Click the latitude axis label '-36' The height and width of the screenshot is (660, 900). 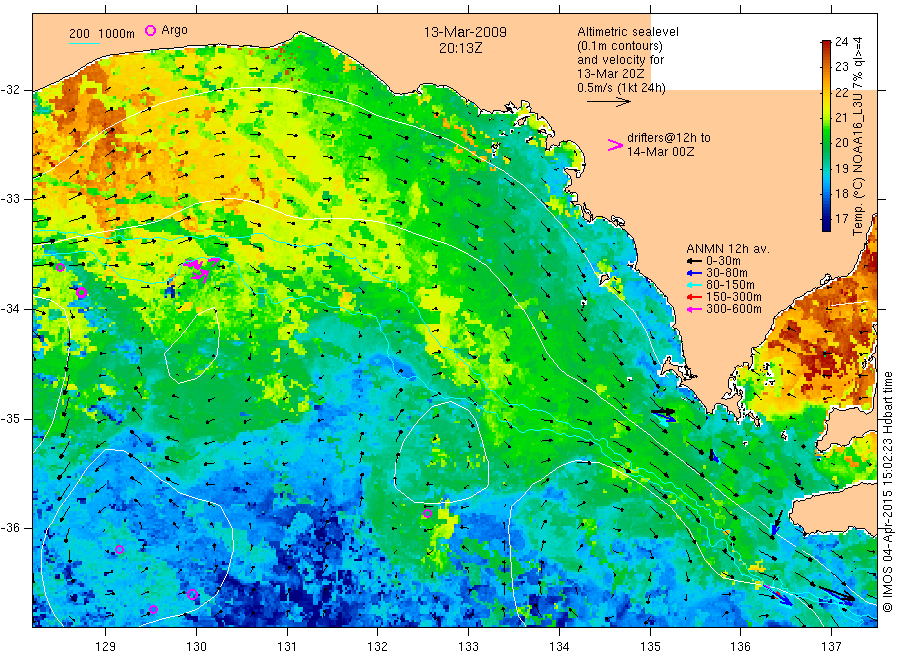point(11,527)
